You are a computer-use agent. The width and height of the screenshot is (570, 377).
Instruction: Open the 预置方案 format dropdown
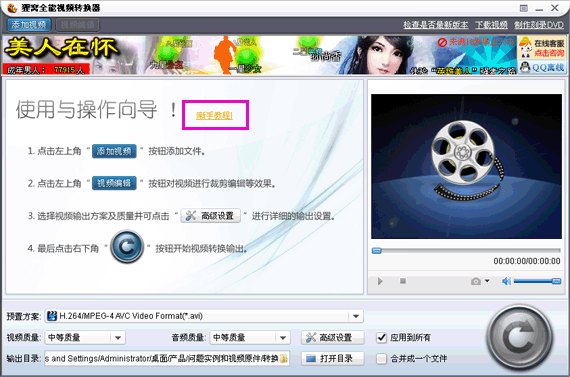pos(356,316)
